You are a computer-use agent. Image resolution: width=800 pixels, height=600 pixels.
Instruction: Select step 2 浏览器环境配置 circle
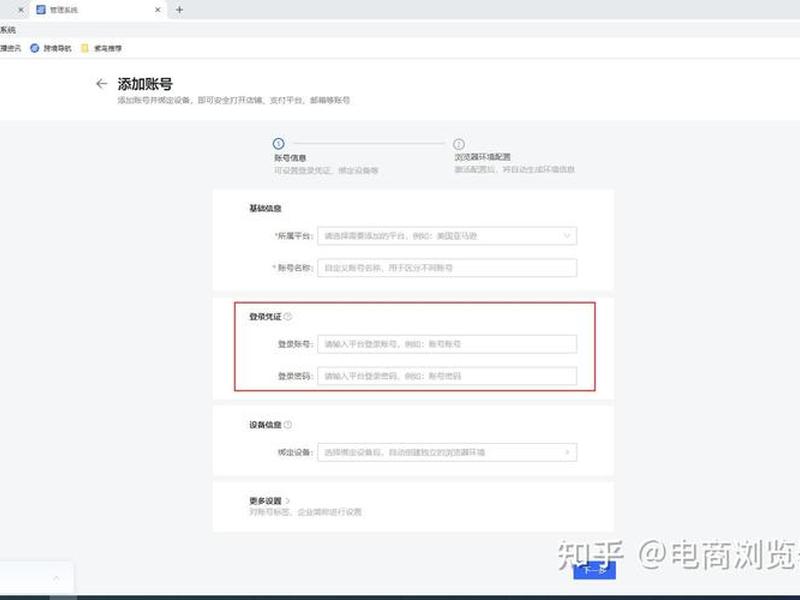click(x=459, y=144)
